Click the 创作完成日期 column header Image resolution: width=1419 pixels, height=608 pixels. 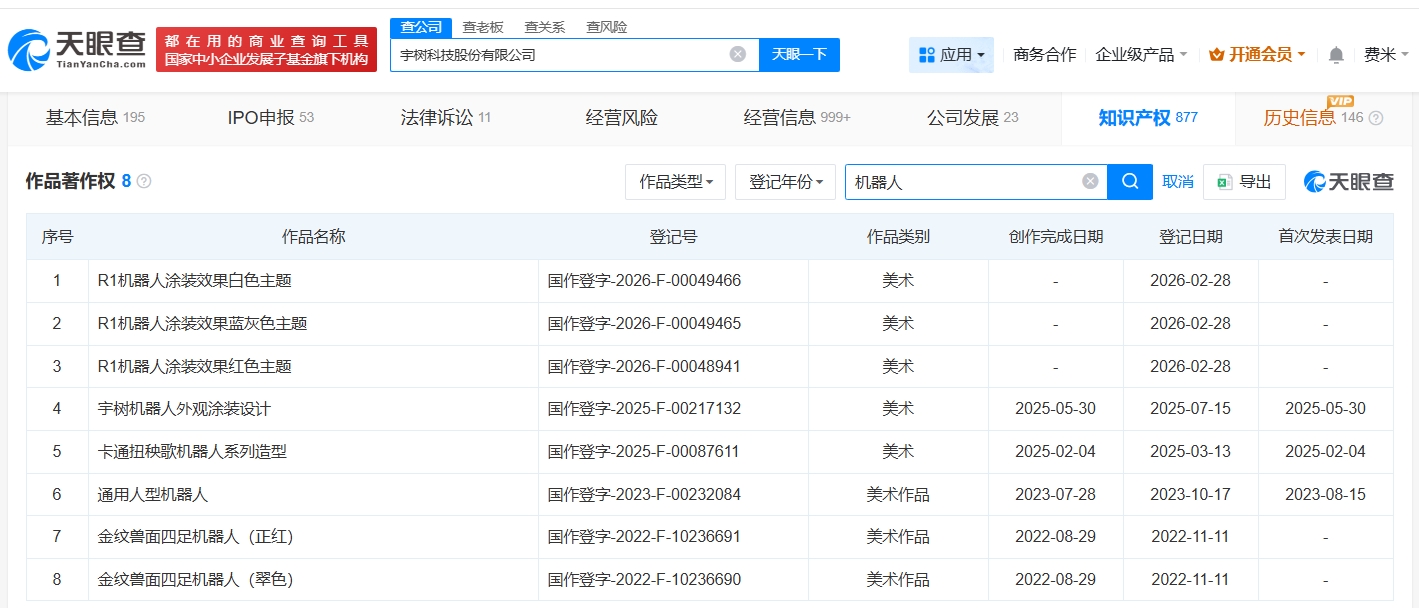(1055, 237)
